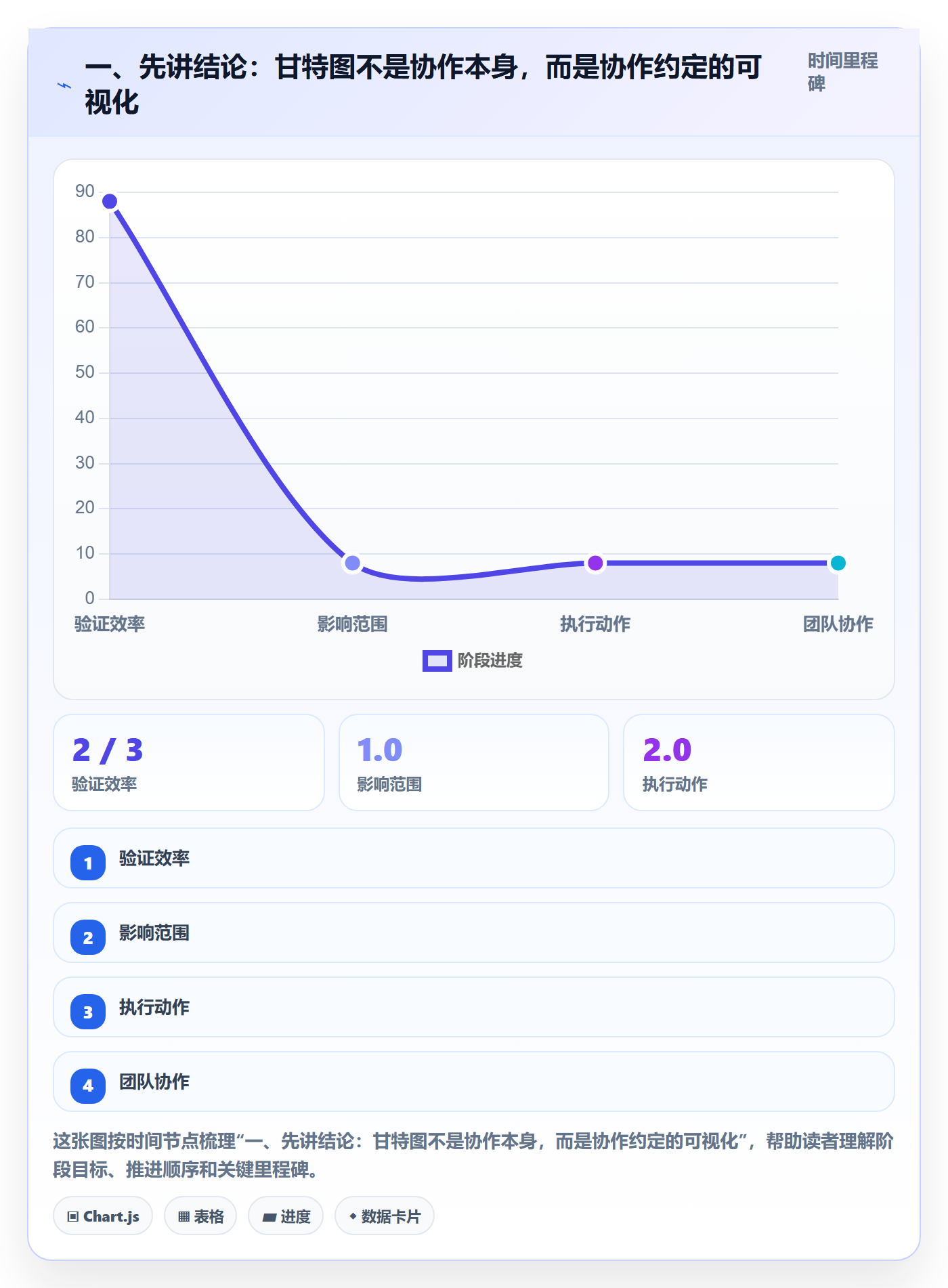
Task: Click the 验证效率 data point on chart
Action: tap(110, 201)
